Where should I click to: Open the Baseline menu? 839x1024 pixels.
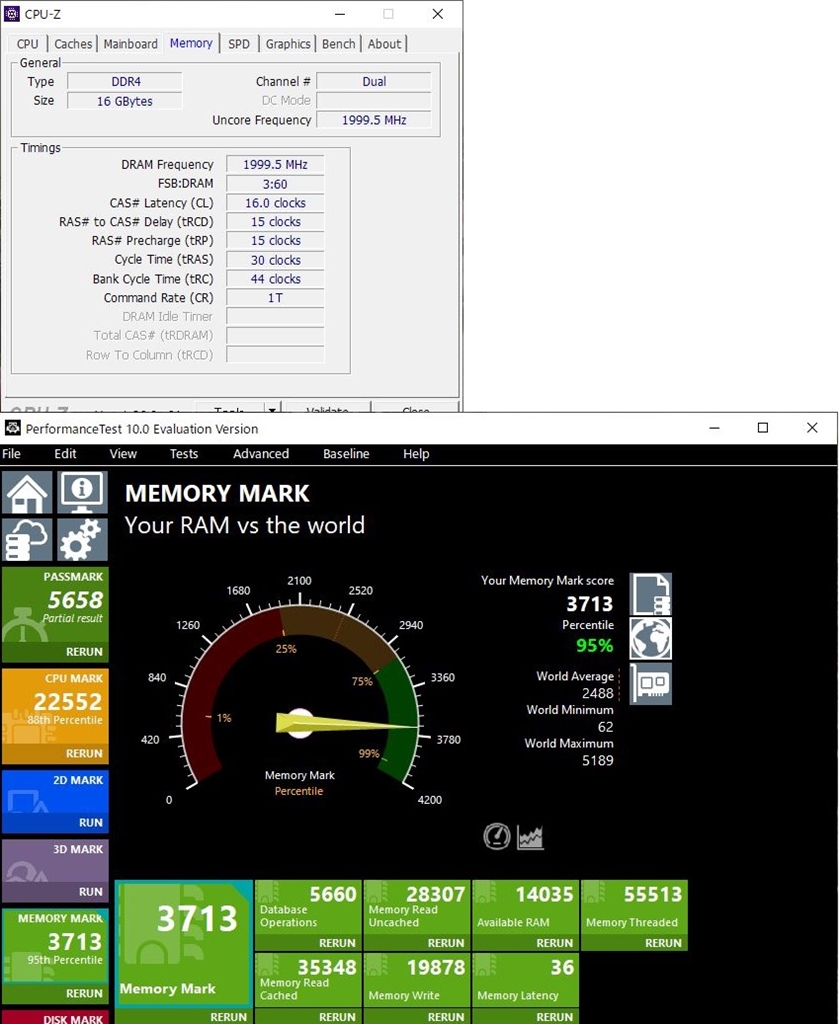[x=346, y=453]
